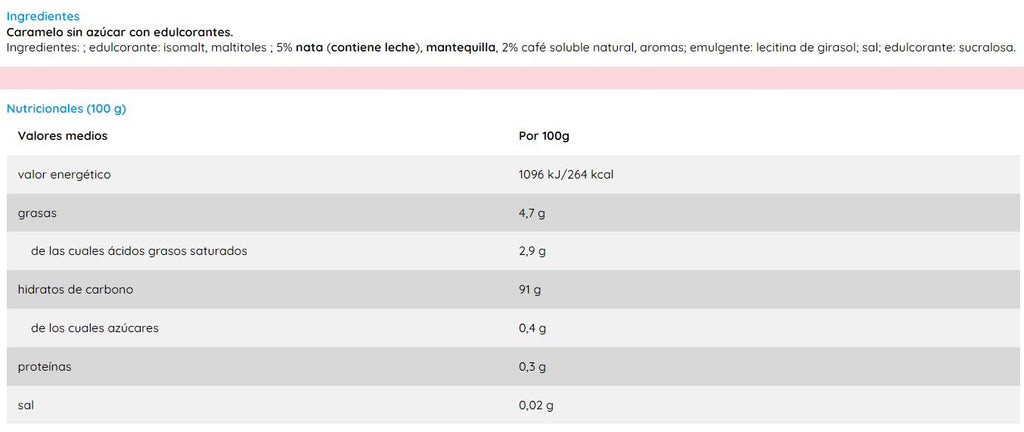Click the Por 100g column header
The width and height of the screenshot is (1024, 432).
(x=544, y=136)
